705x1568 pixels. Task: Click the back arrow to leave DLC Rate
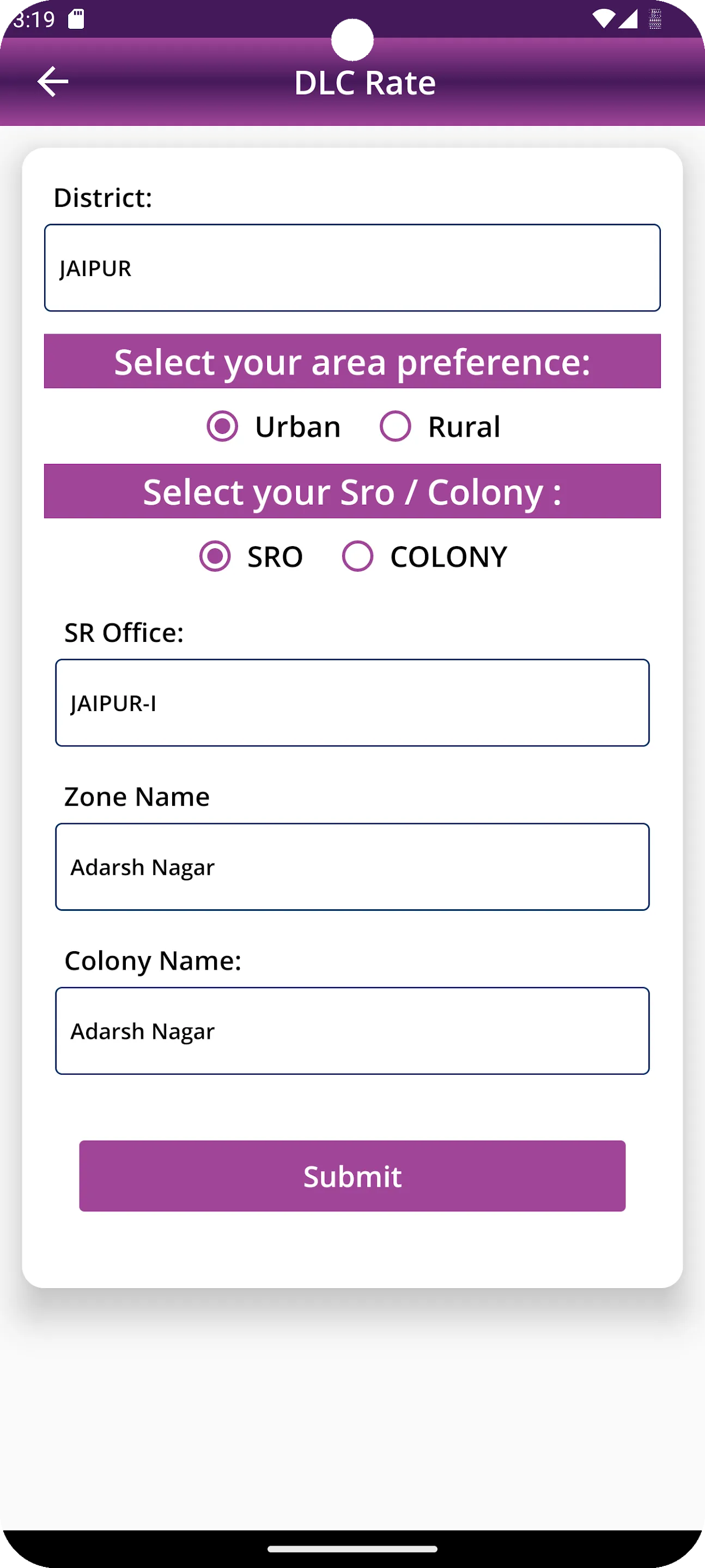tap(52, 81)
